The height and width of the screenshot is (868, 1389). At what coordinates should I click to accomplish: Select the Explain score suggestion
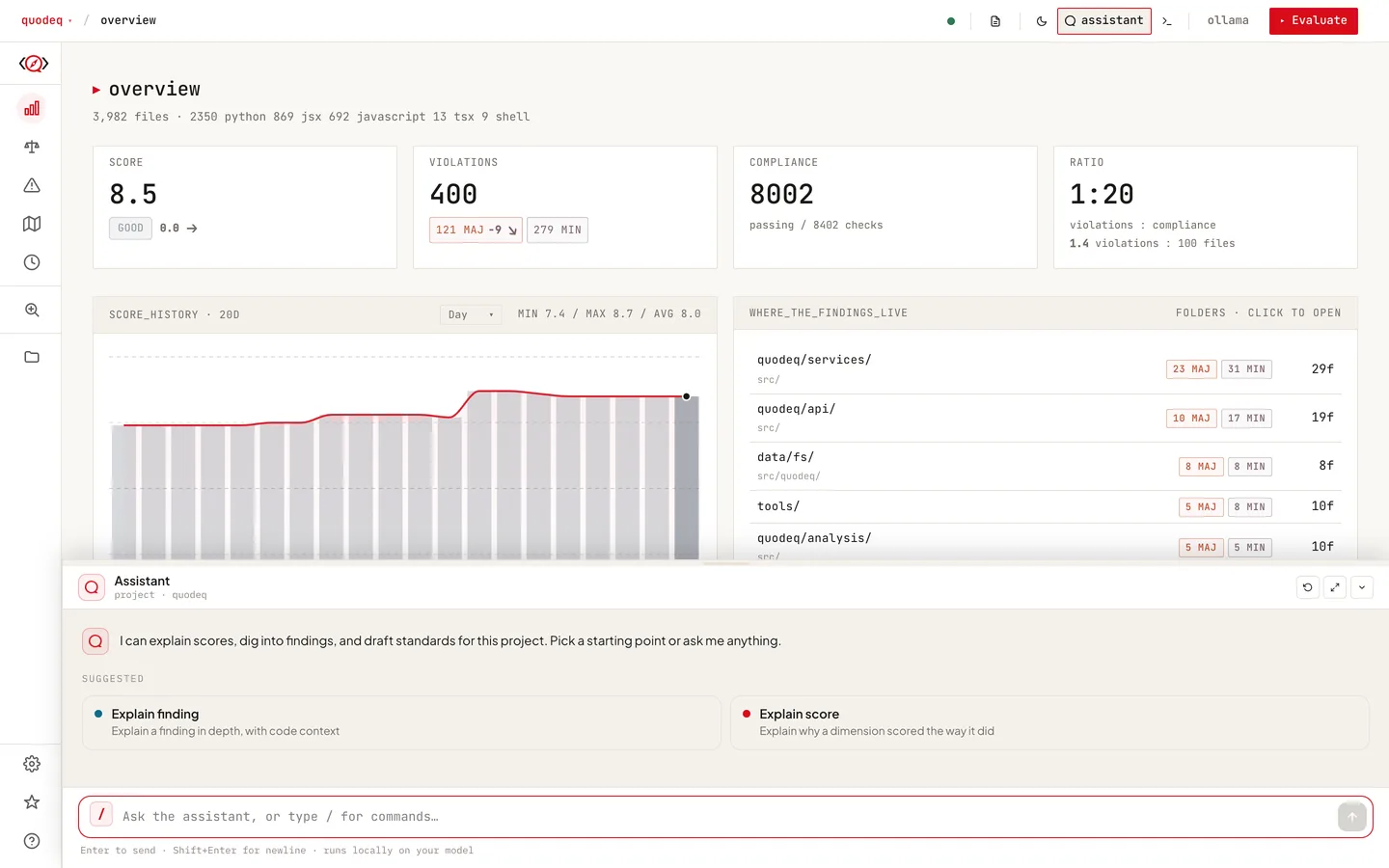[1049, 722]
